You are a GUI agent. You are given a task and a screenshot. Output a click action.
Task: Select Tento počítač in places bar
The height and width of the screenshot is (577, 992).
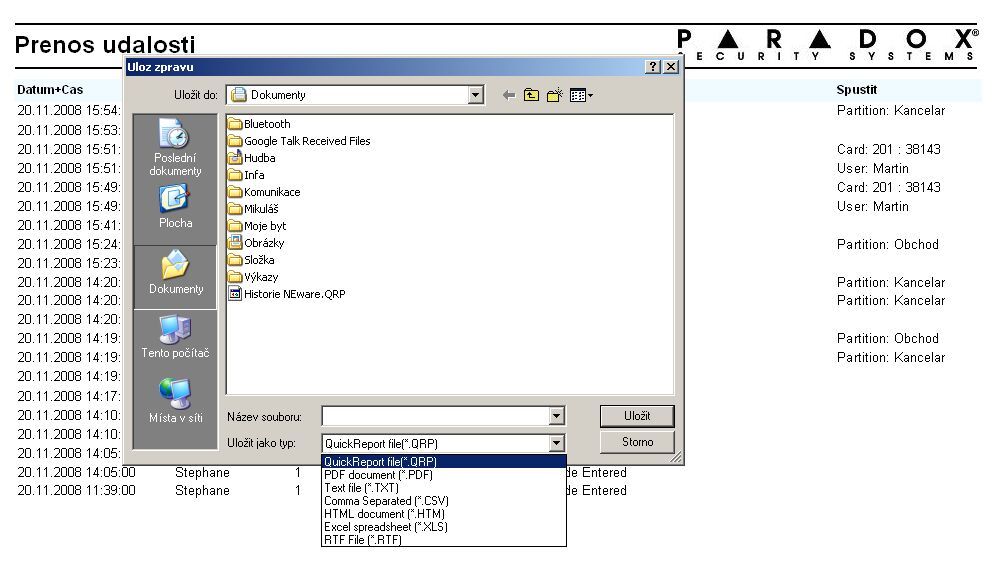click(176, 337)
